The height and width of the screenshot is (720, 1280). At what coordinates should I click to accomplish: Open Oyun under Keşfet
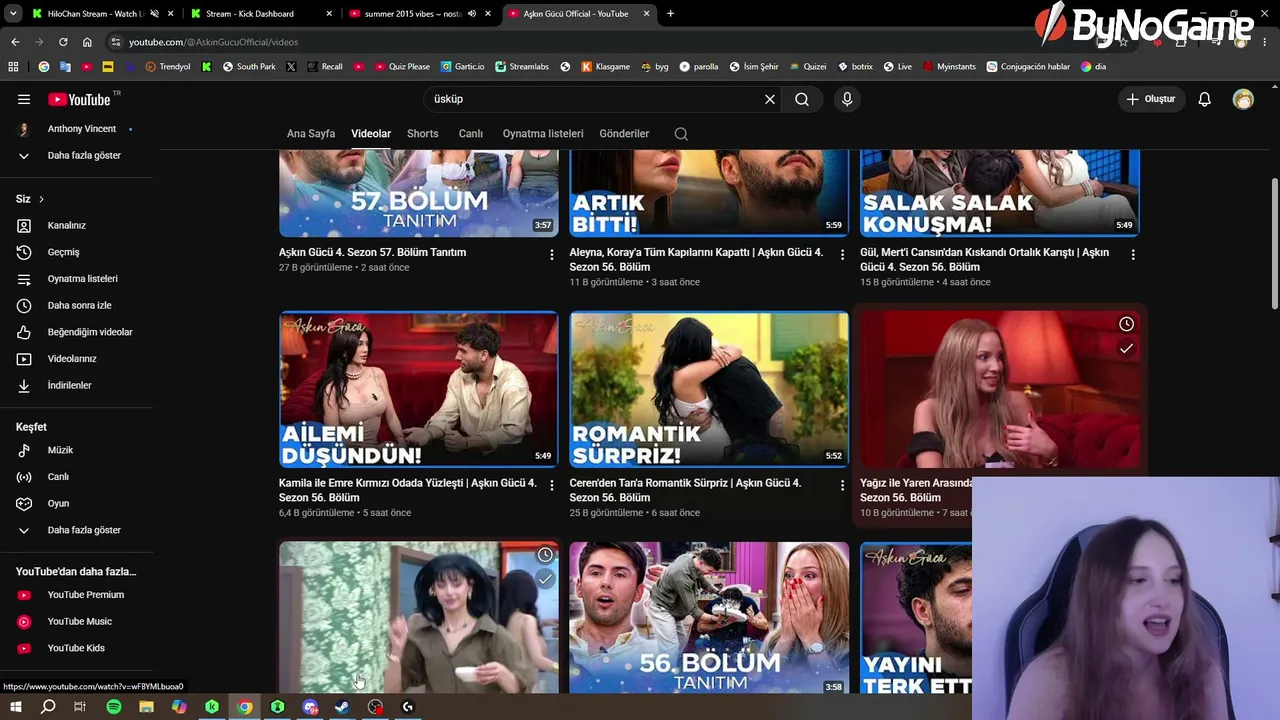click(78, 503)
